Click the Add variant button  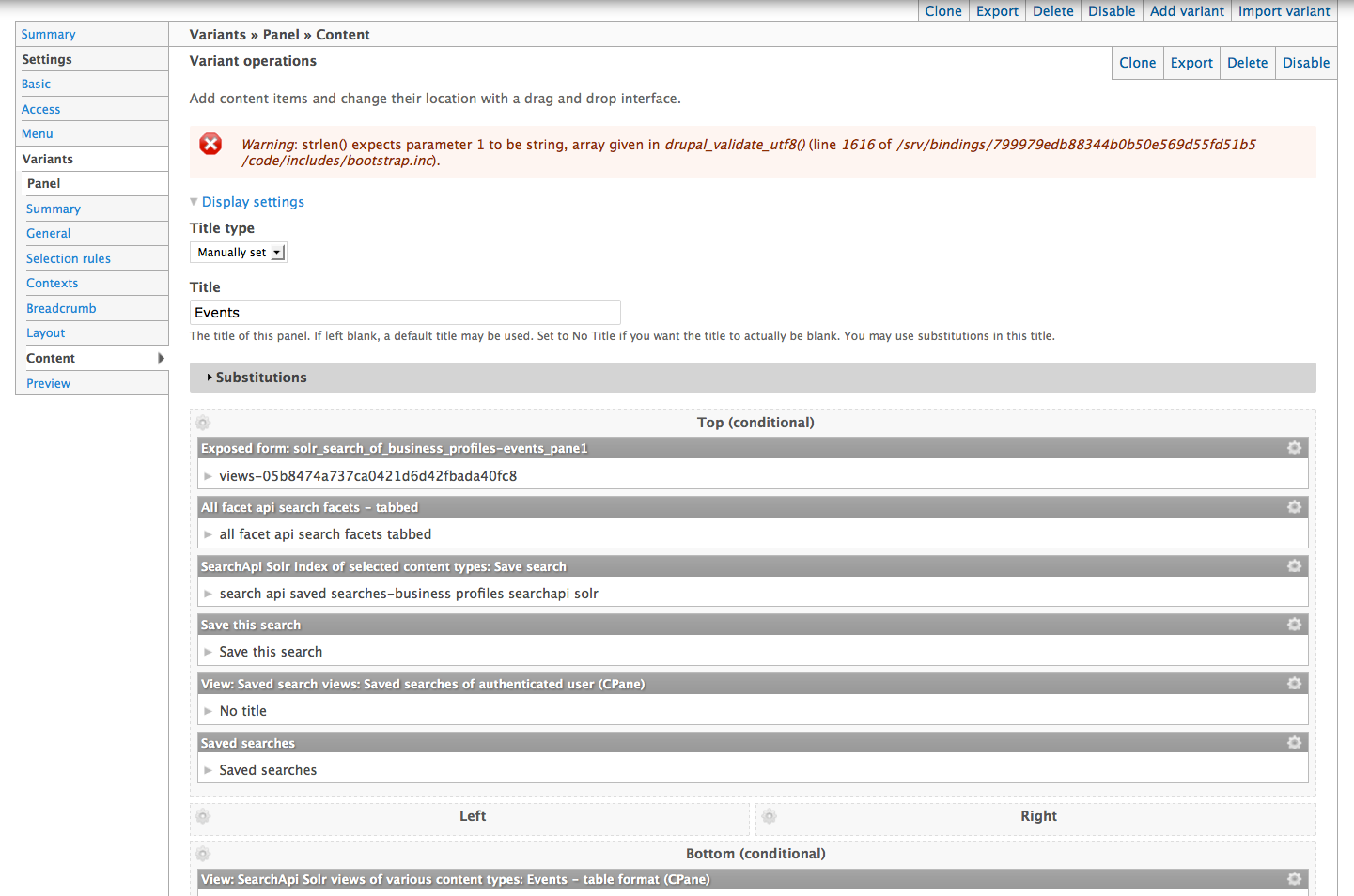click(1187, 11)
